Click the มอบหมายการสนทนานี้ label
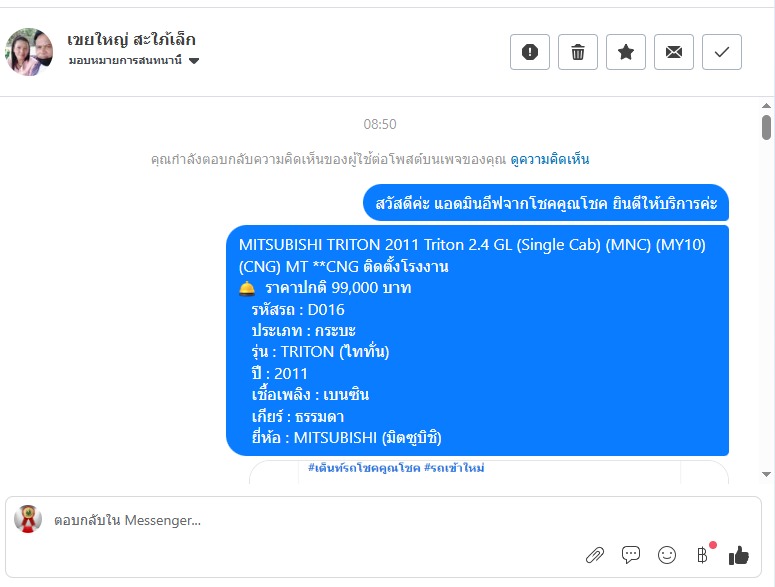The width and height of the screenshot is (775, 587). 125,60
